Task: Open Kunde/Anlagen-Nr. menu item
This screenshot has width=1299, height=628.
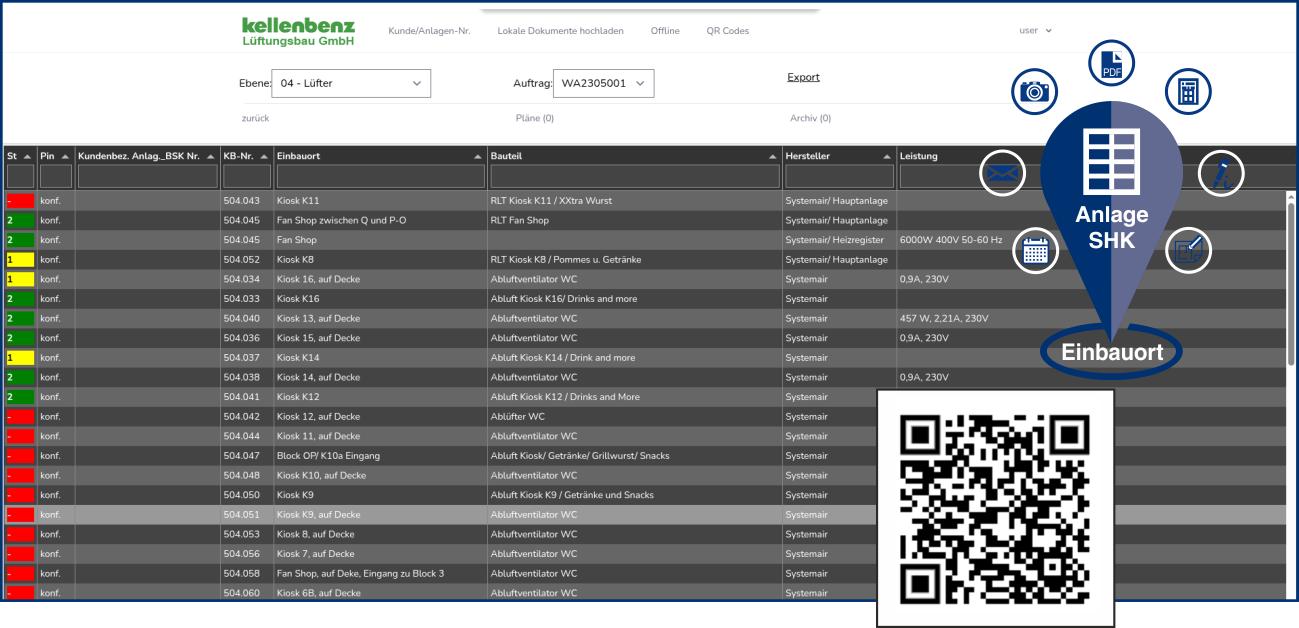Action: pos(429,31)
